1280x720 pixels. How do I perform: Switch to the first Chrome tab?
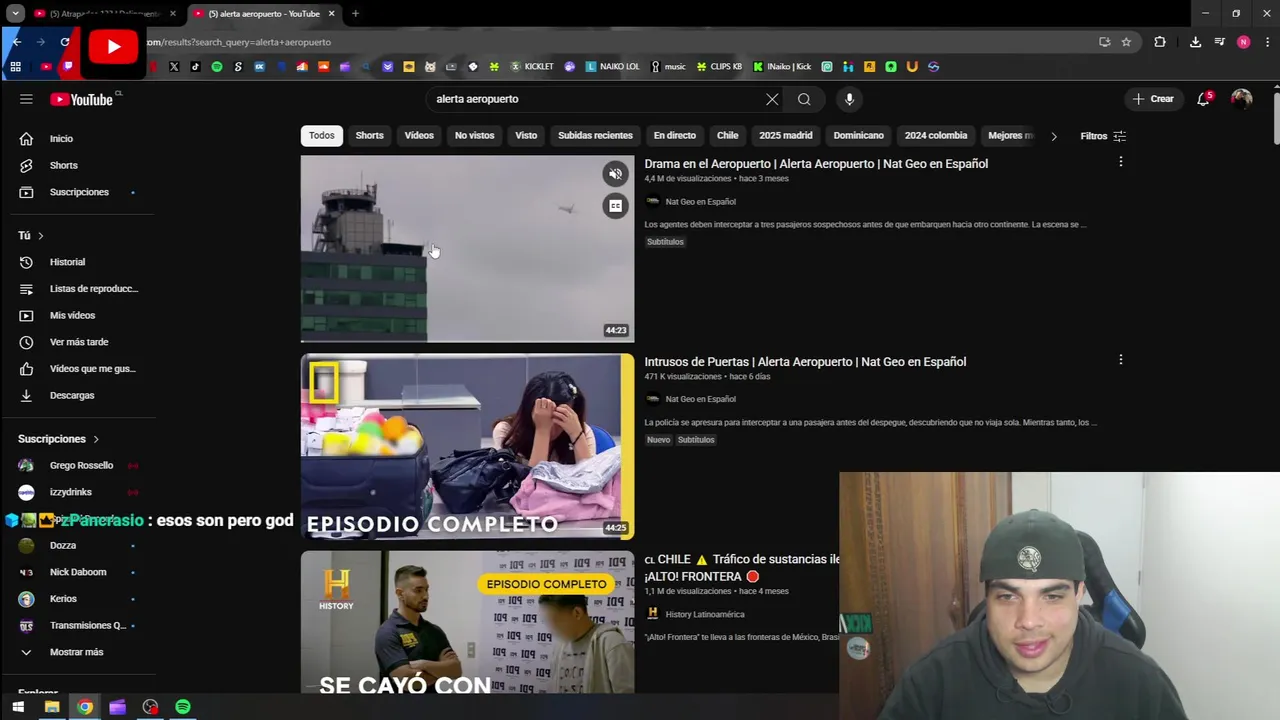105,14
